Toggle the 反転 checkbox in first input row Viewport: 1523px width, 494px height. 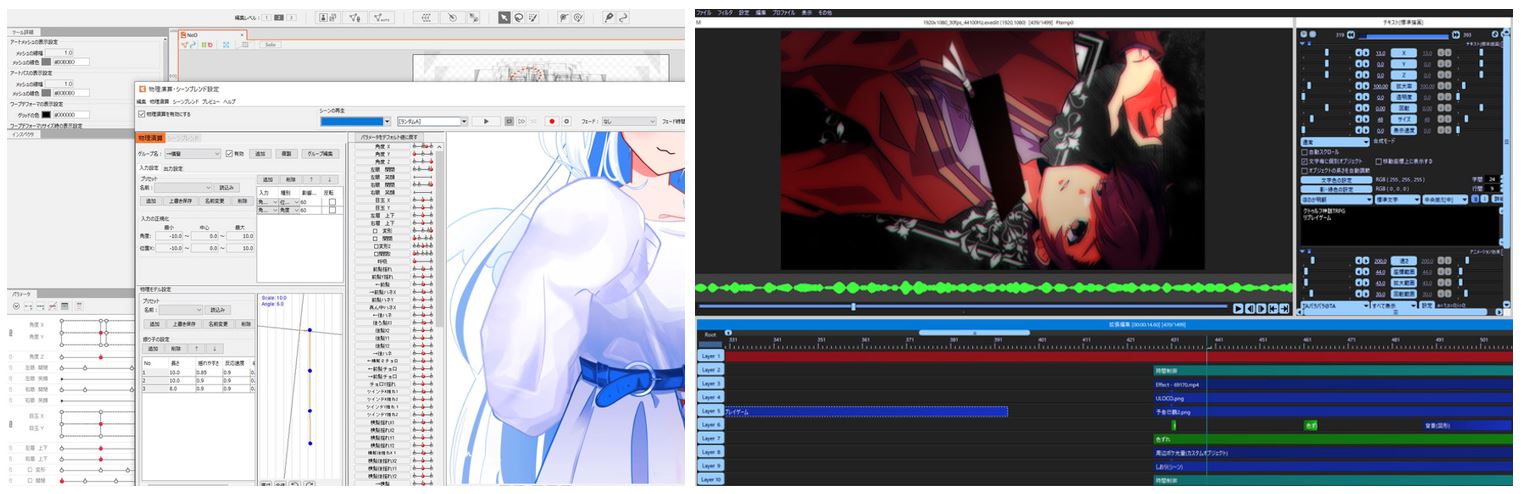[x=332, y=202]
